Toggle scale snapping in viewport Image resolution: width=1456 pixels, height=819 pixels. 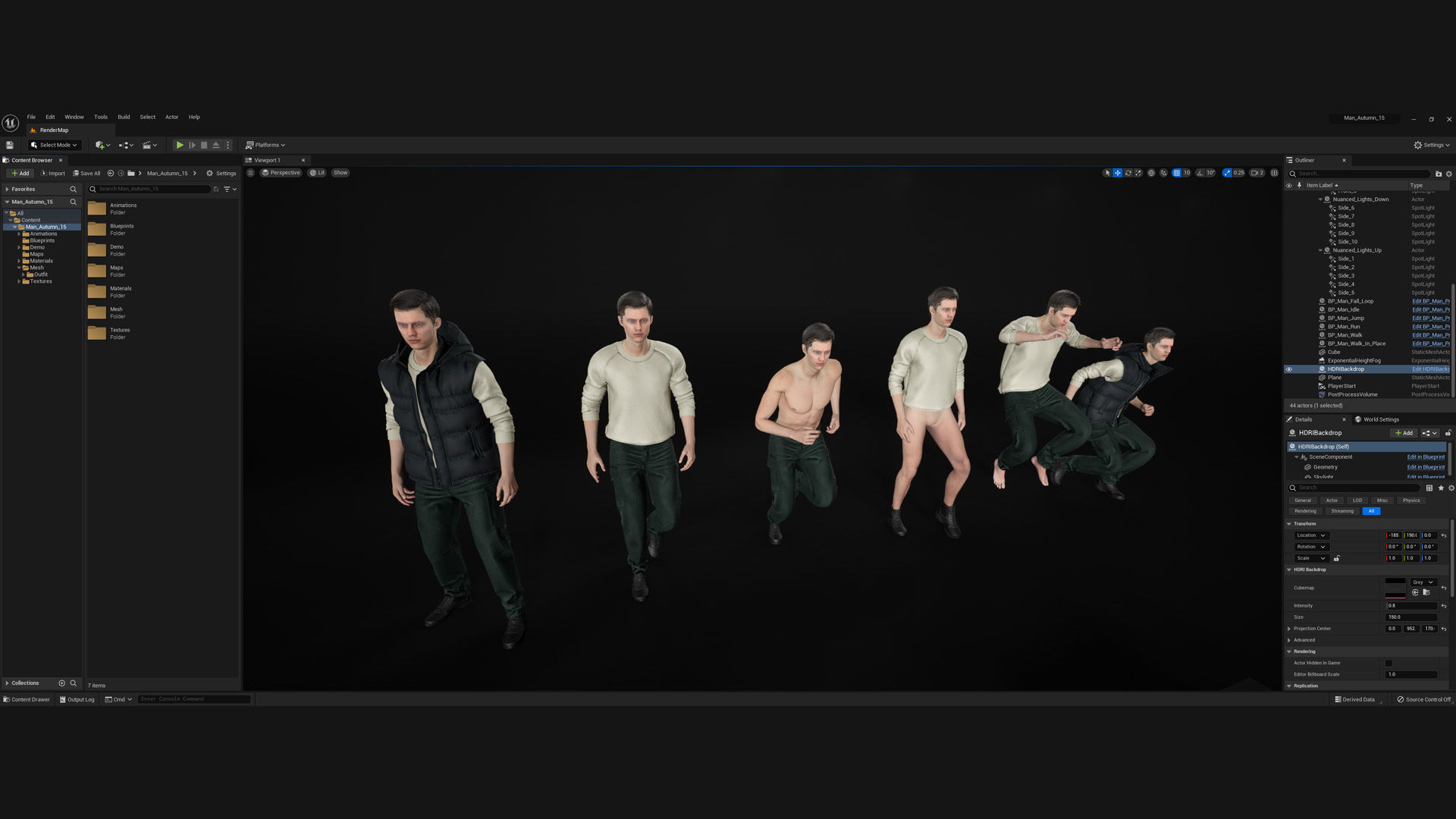coord(1228,173)
